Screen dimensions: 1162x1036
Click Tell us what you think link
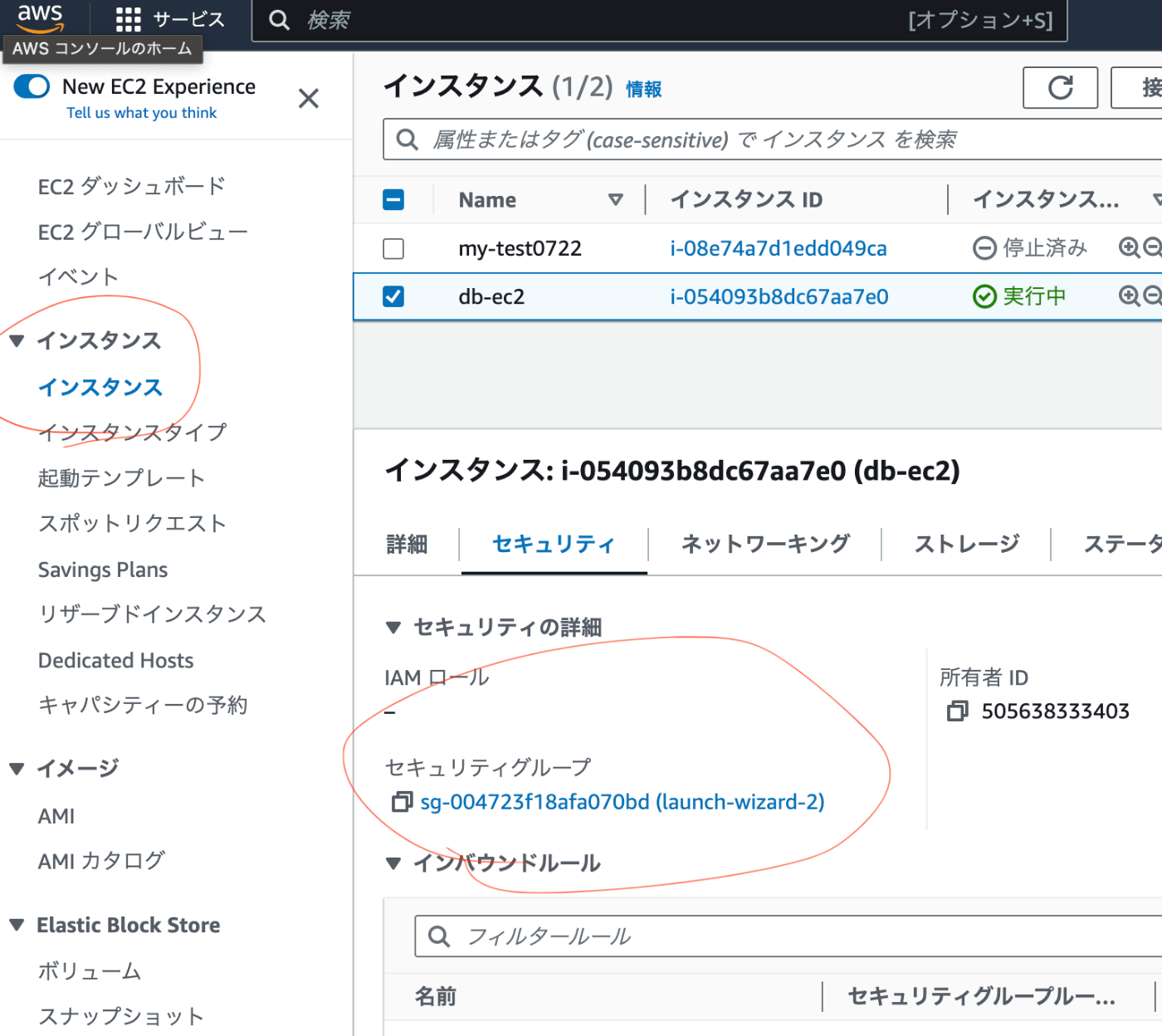pyautogui.click(x=141, y=113)
